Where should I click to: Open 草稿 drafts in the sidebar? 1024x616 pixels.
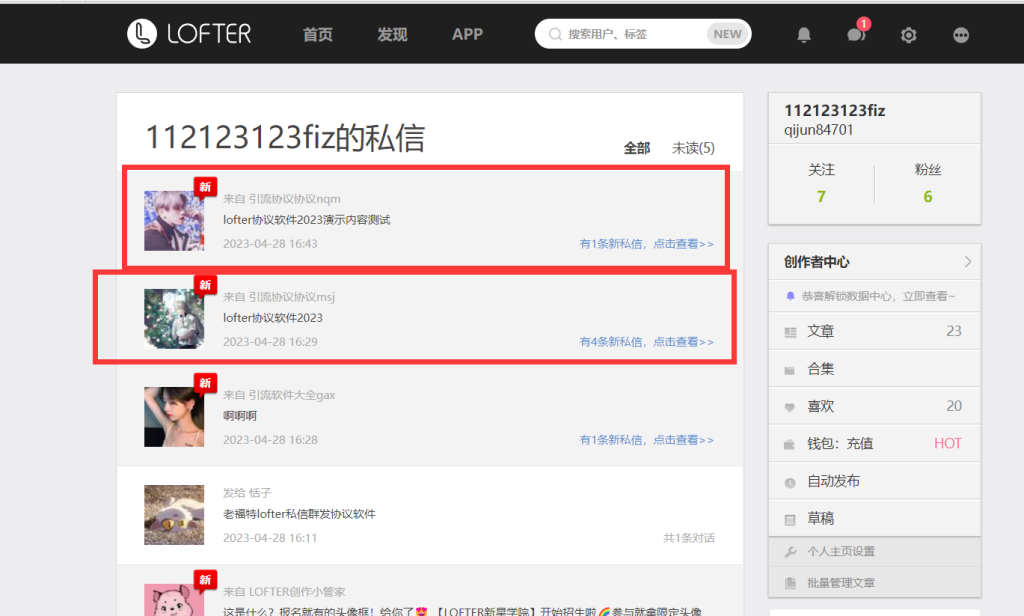(821, 519)
